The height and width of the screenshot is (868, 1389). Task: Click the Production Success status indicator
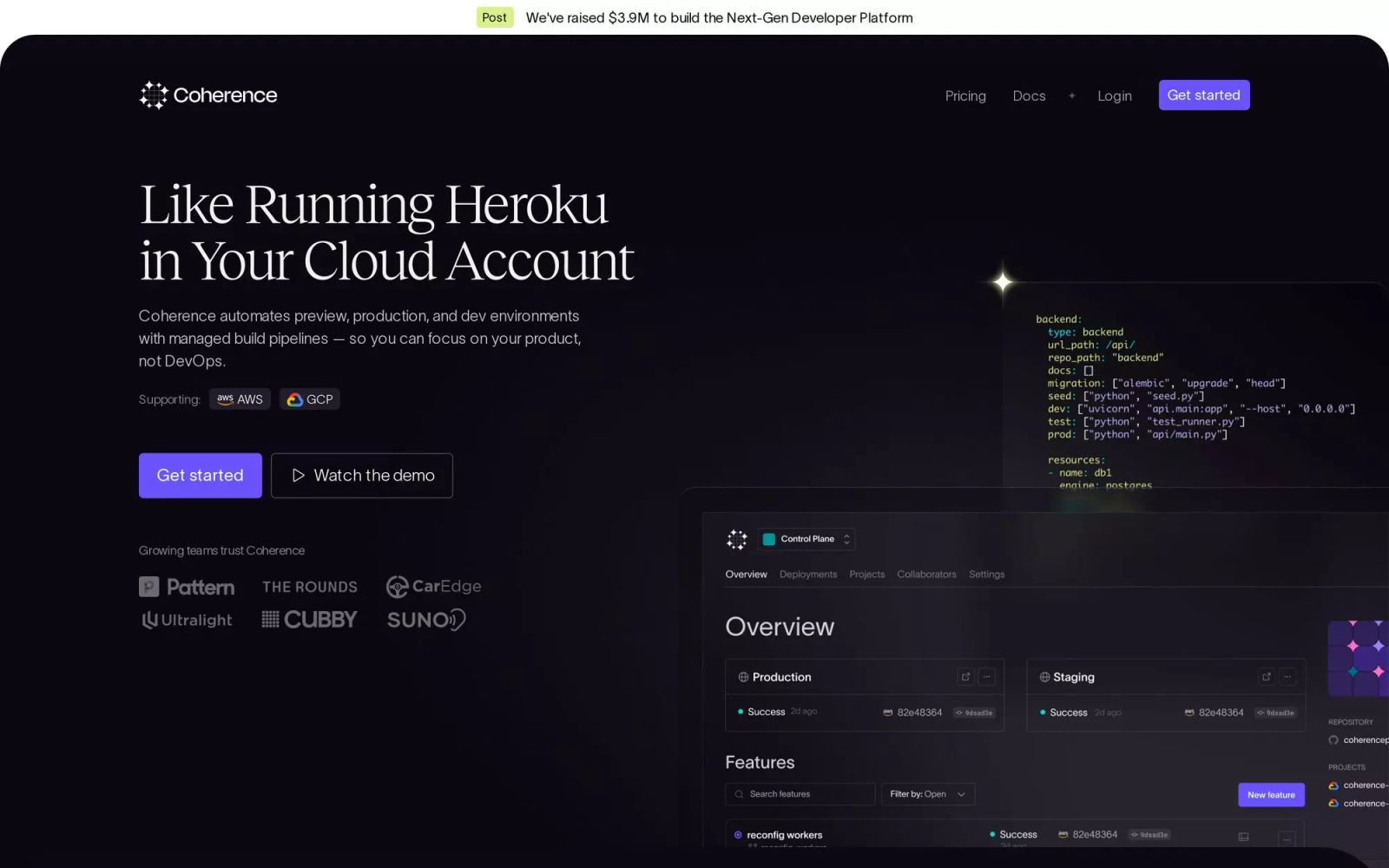click(761, 712)
